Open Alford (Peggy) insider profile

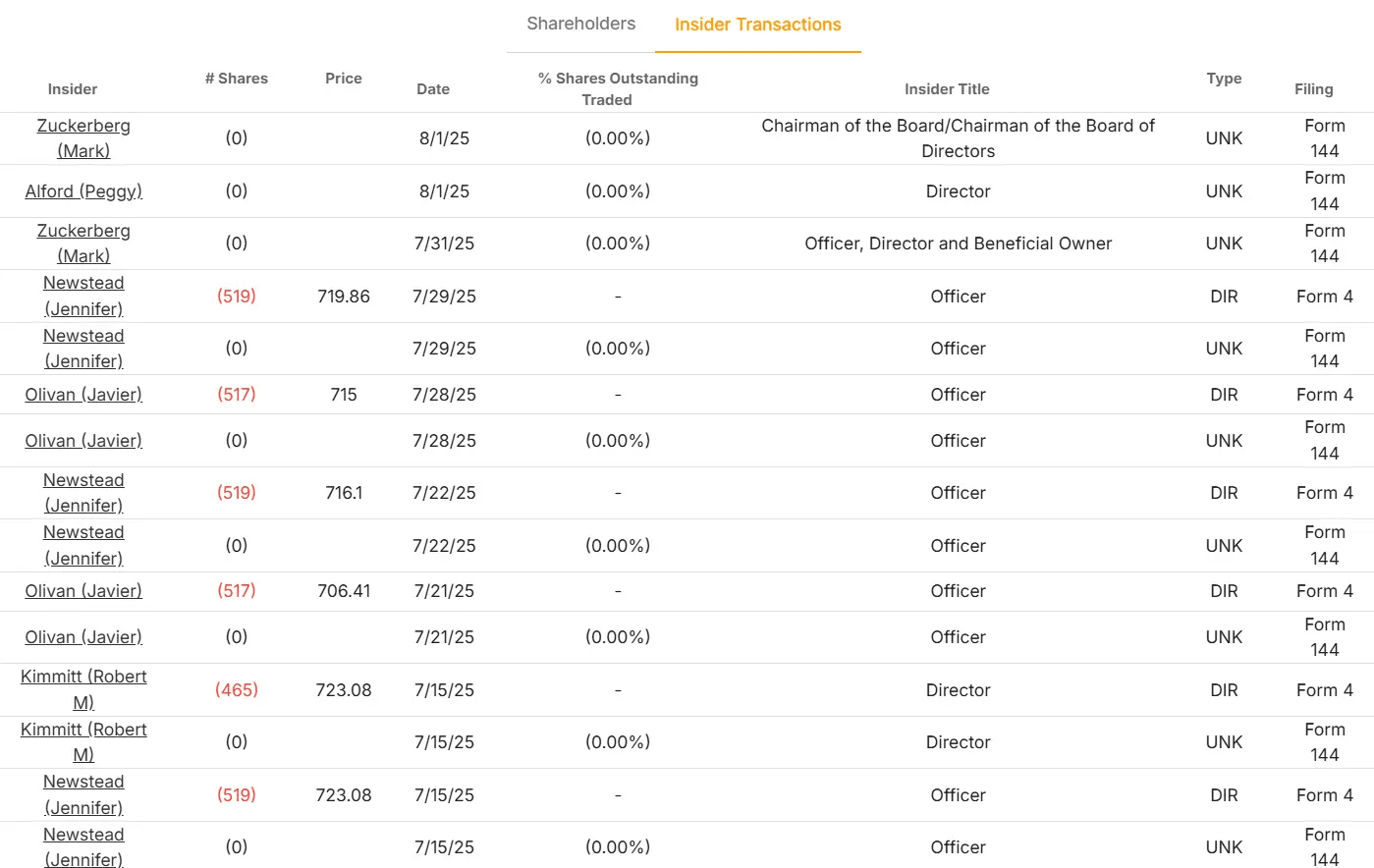(x=83, y=190)
